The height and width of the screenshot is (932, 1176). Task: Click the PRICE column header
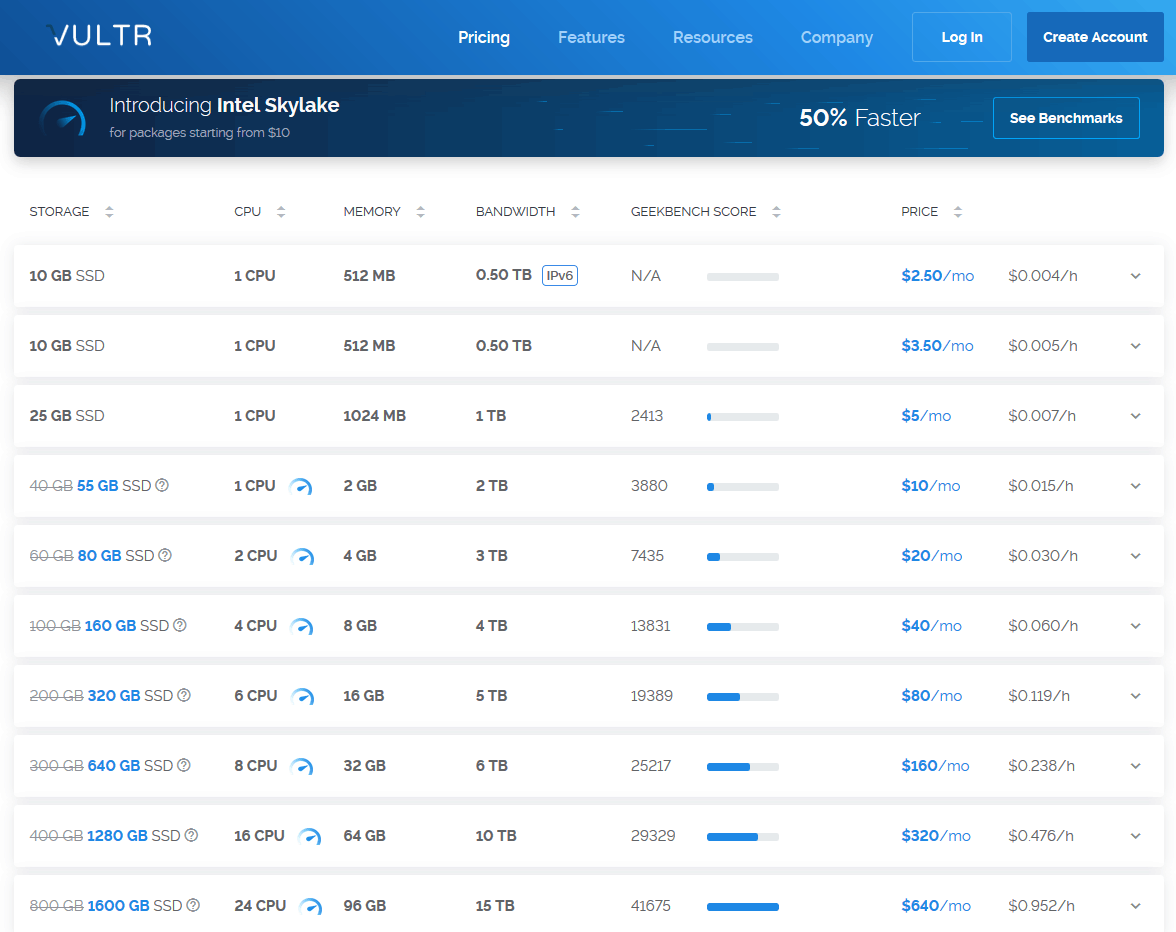[x=920, y=212]
